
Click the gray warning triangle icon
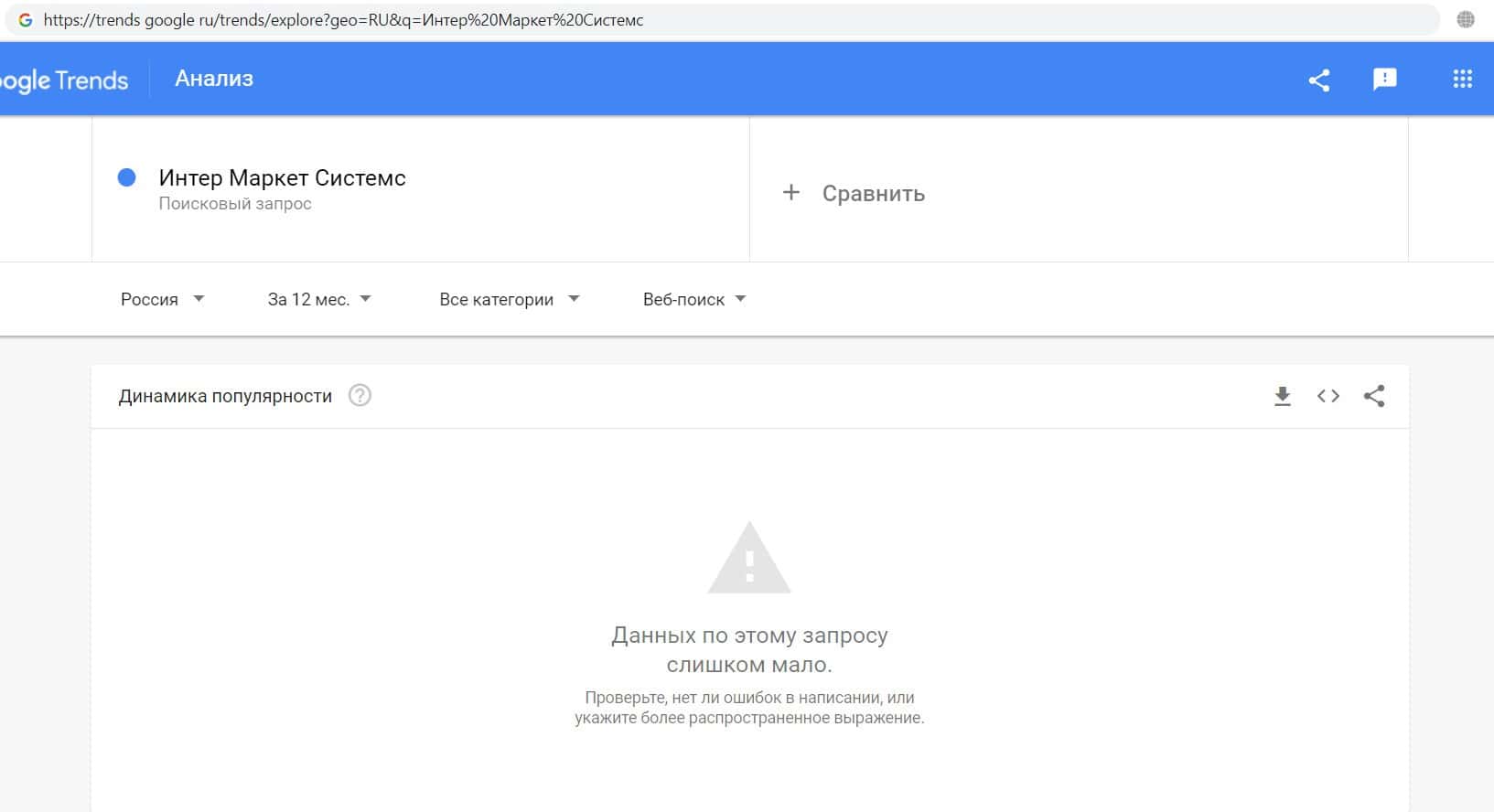pyautogui.click(x=749, y=557)
